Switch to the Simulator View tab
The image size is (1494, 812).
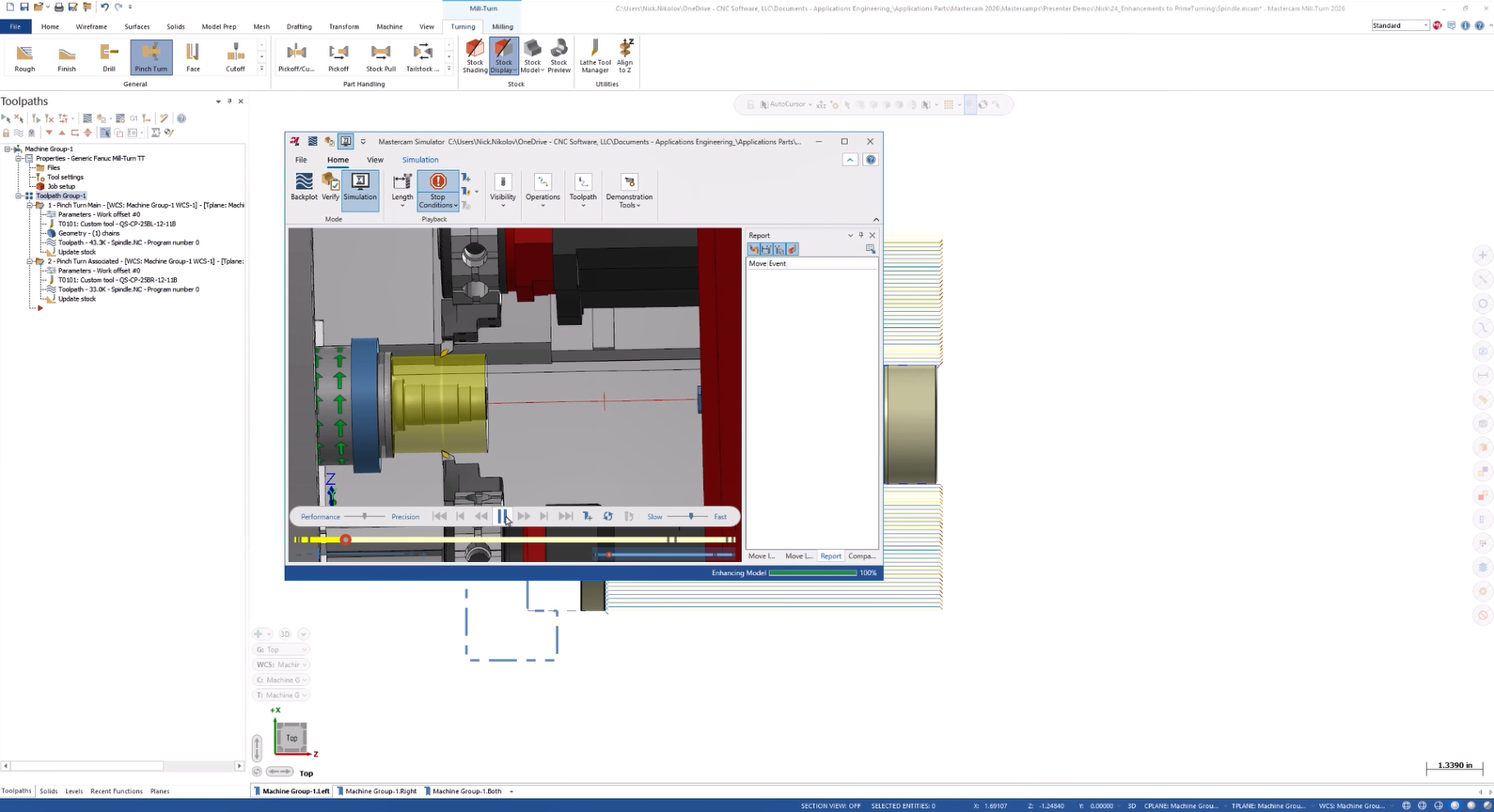pyautogui.click(x=375, y=160)
